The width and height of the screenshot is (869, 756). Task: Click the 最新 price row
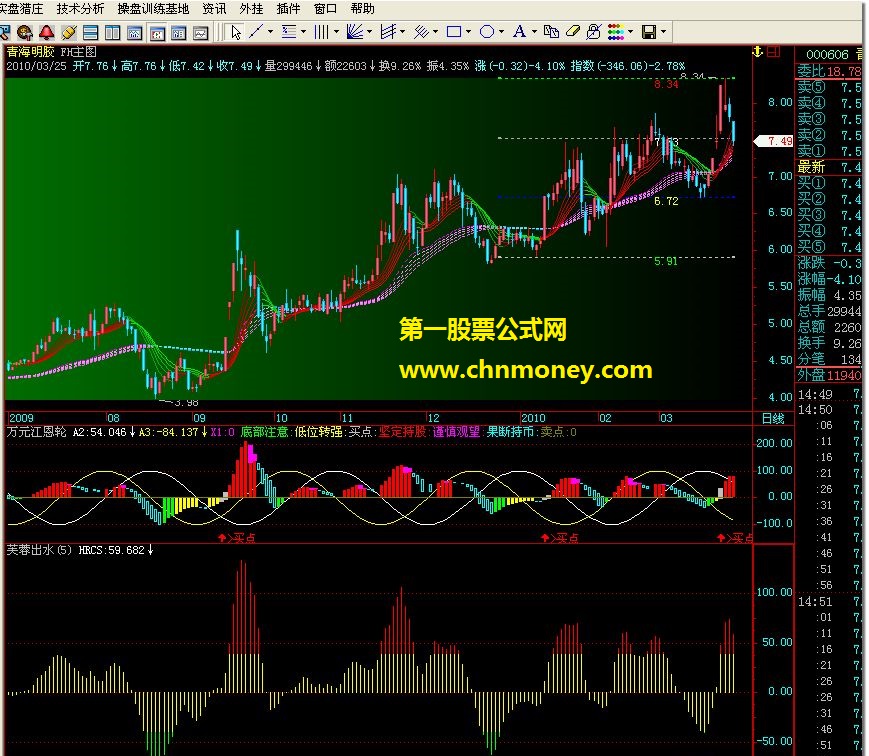[x=829, y=167]
